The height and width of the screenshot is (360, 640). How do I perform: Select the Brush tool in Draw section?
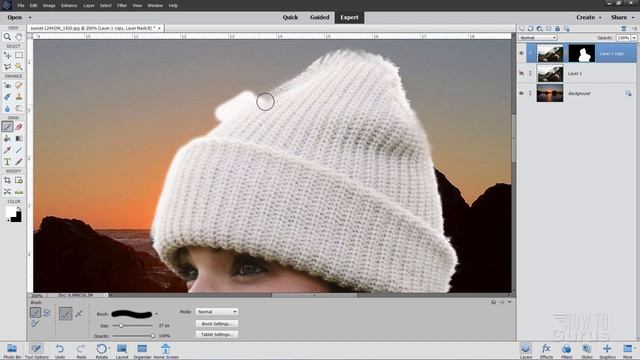[x=7, y=127]
